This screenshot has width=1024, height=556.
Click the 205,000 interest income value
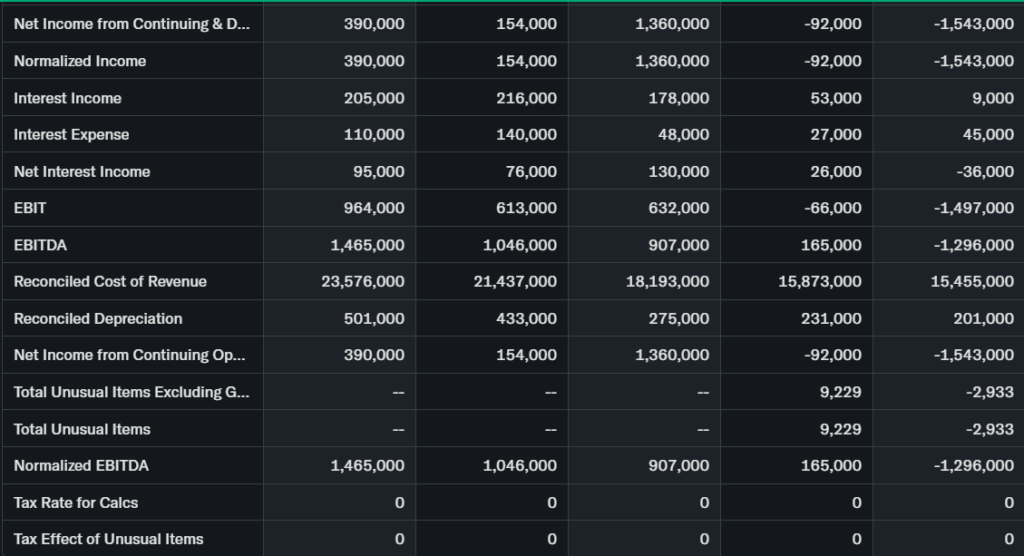(373, 98)
